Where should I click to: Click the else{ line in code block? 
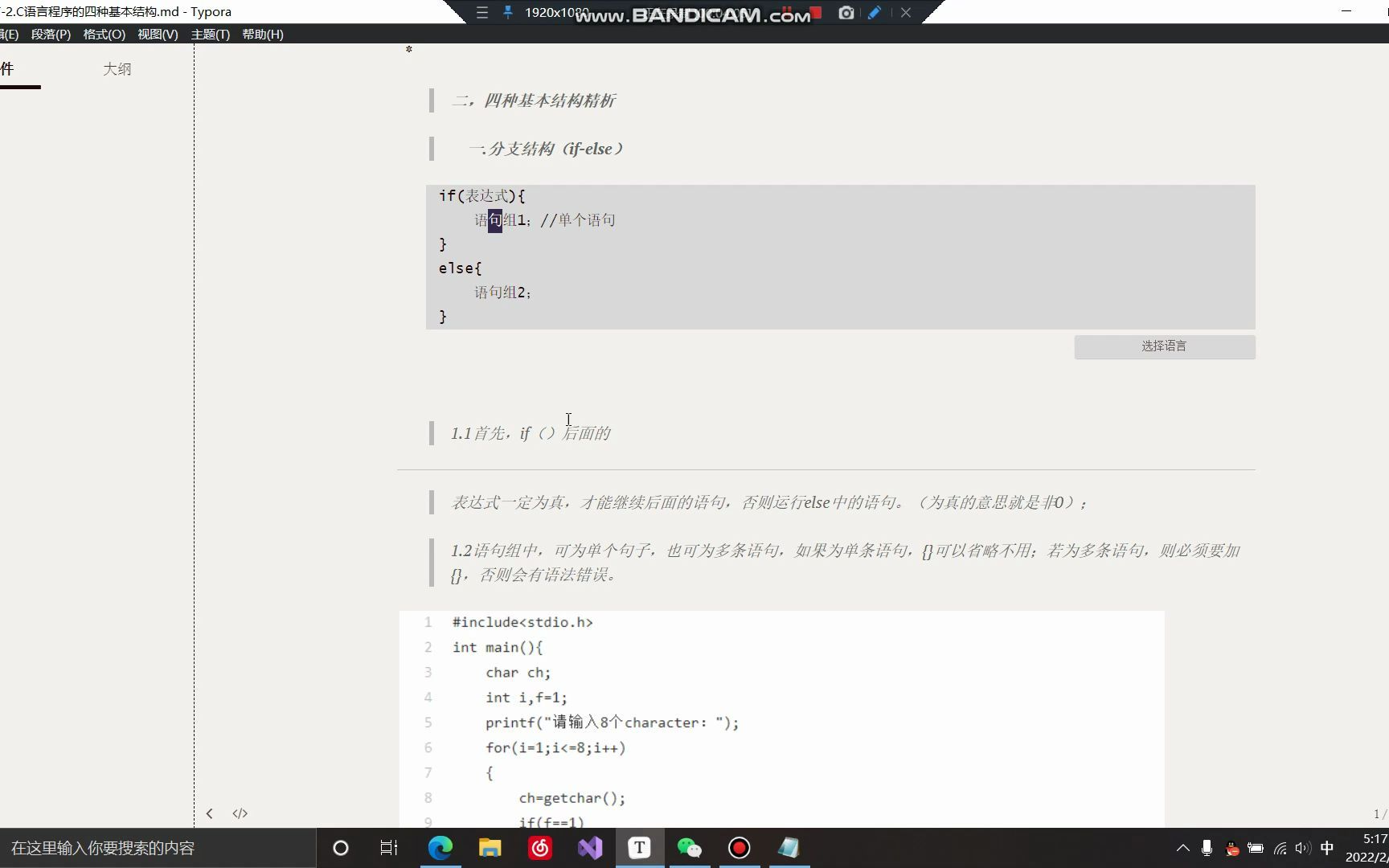click(x=461, y=268)
